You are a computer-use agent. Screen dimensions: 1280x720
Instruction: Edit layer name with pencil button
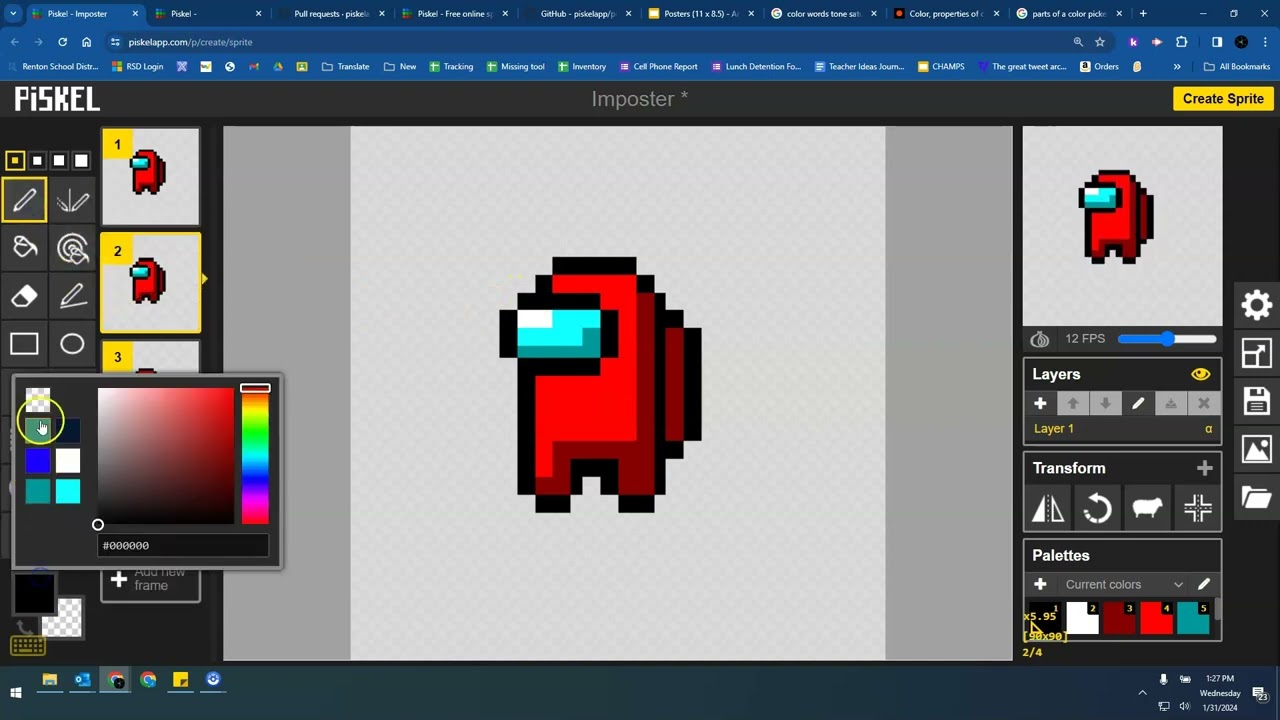click(1138, 403)
